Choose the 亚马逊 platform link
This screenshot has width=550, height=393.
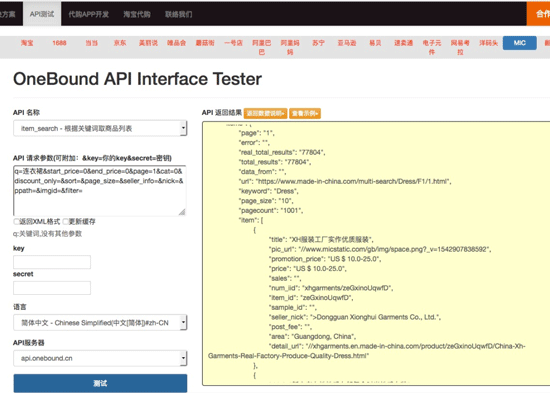coord(347,43)
